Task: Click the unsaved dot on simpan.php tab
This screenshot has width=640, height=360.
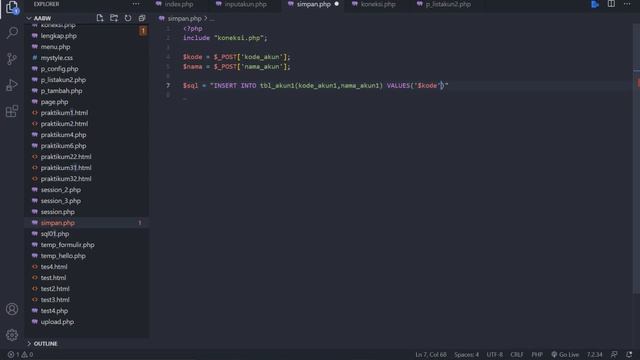Action: point(337,4)
